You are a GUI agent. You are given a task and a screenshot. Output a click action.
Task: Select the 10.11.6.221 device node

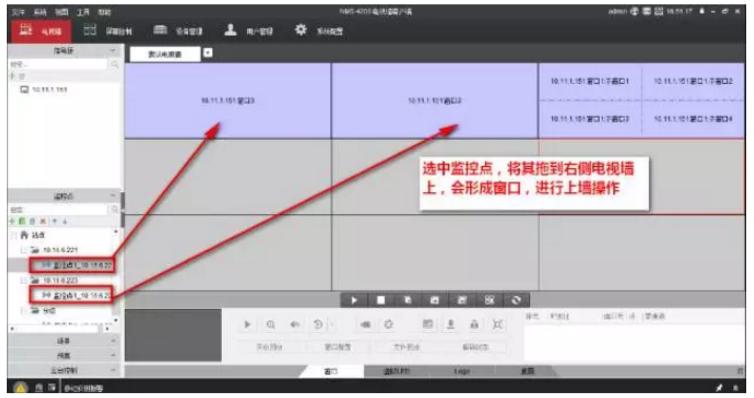[54, 250]
